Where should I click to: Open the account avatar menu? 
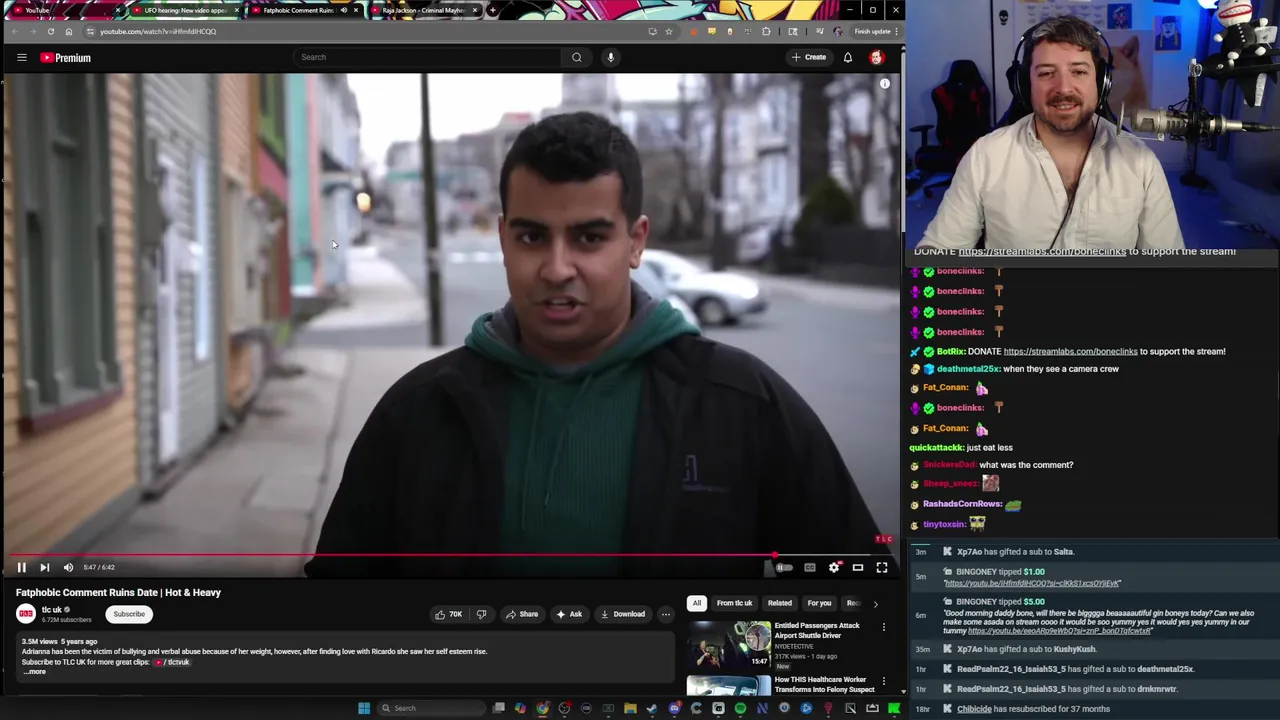pos(877,57)
